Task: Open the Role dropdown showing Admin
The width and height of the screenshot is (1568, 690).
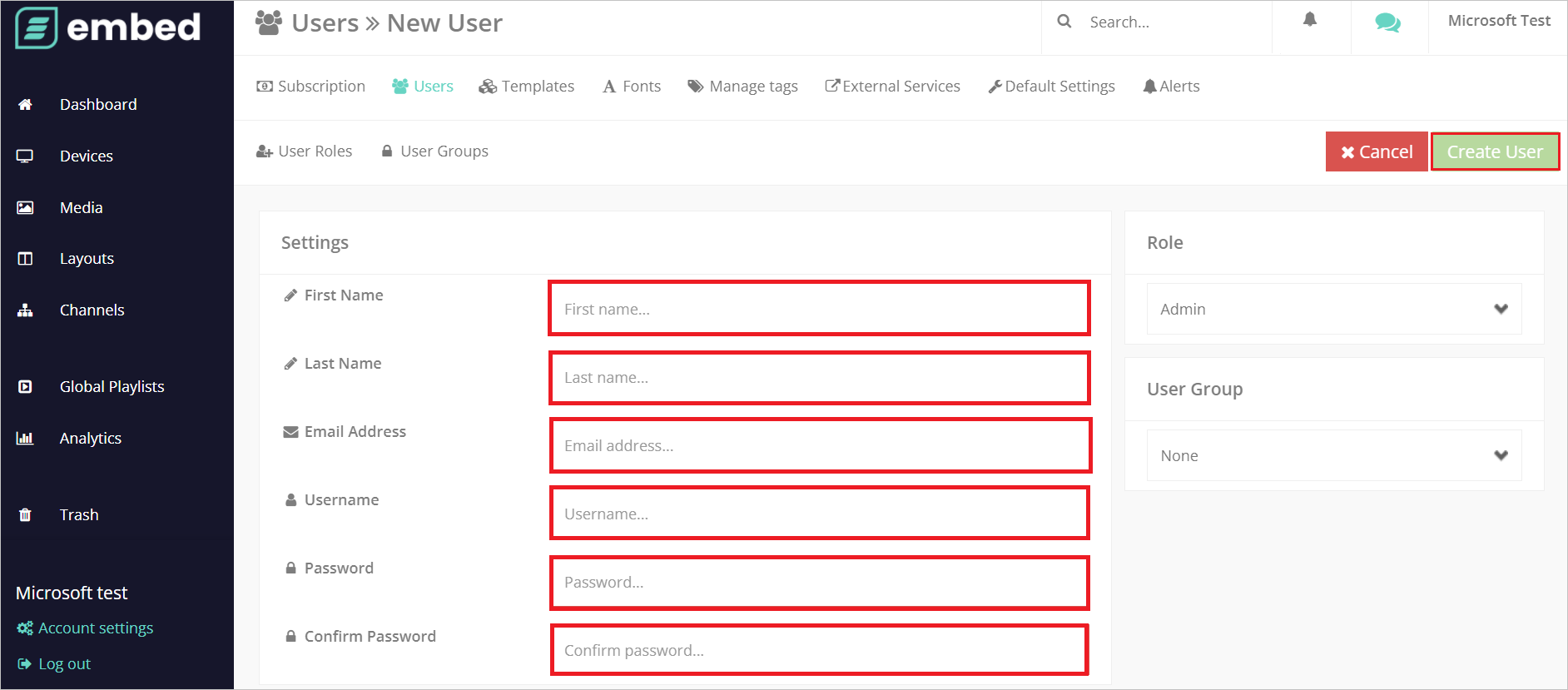Action: point(1334,309)
